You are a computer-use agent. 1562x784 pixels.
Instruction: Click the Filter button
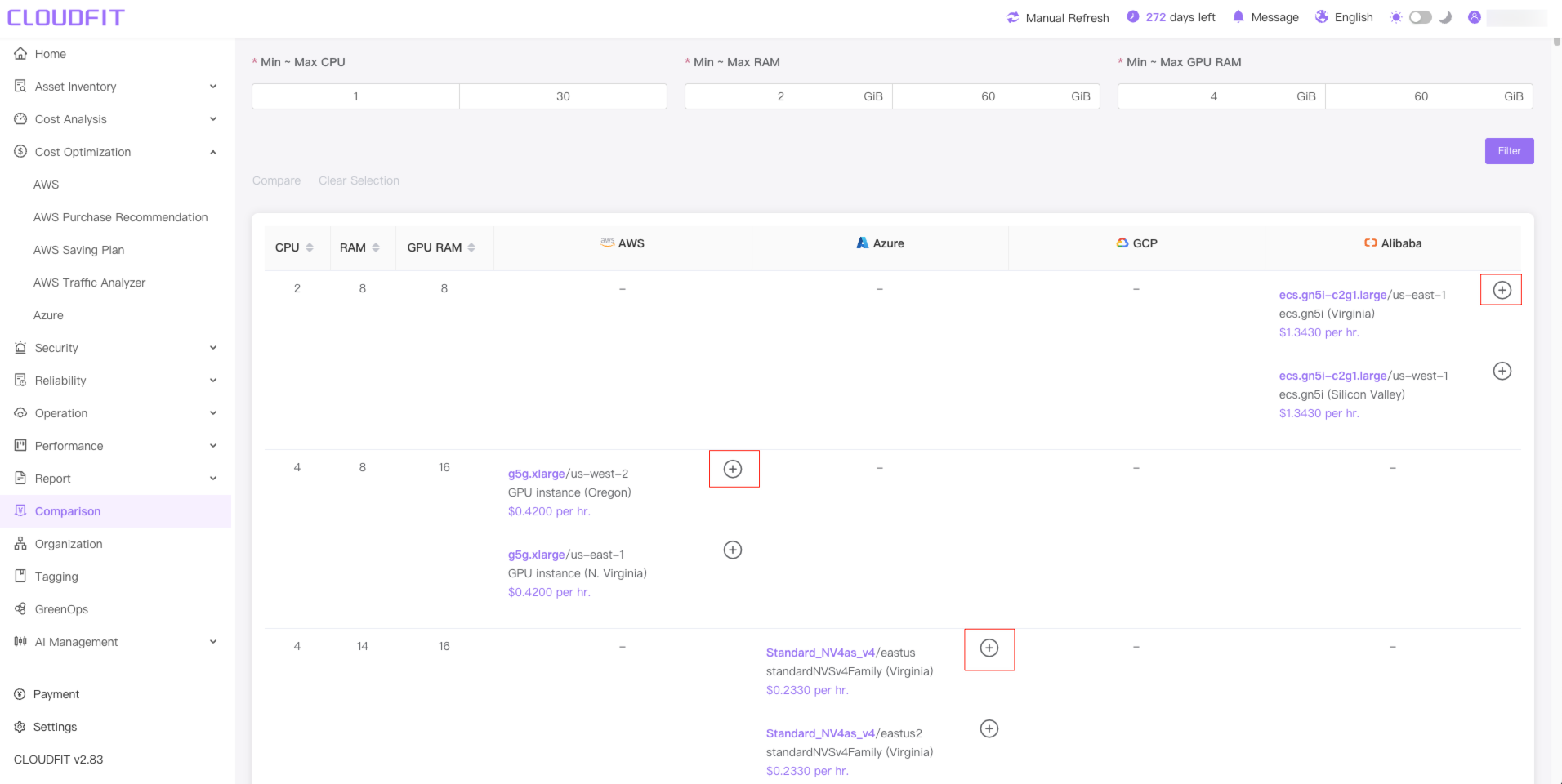[x=1509, y=151]
